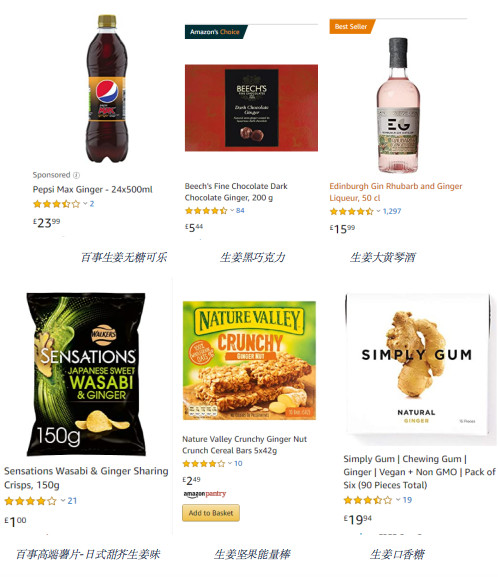Click the Pepsi Max Ginger star rating
The height and width of the screenshot is (577, 498).
pyautogui.click(x=56, y=204)
